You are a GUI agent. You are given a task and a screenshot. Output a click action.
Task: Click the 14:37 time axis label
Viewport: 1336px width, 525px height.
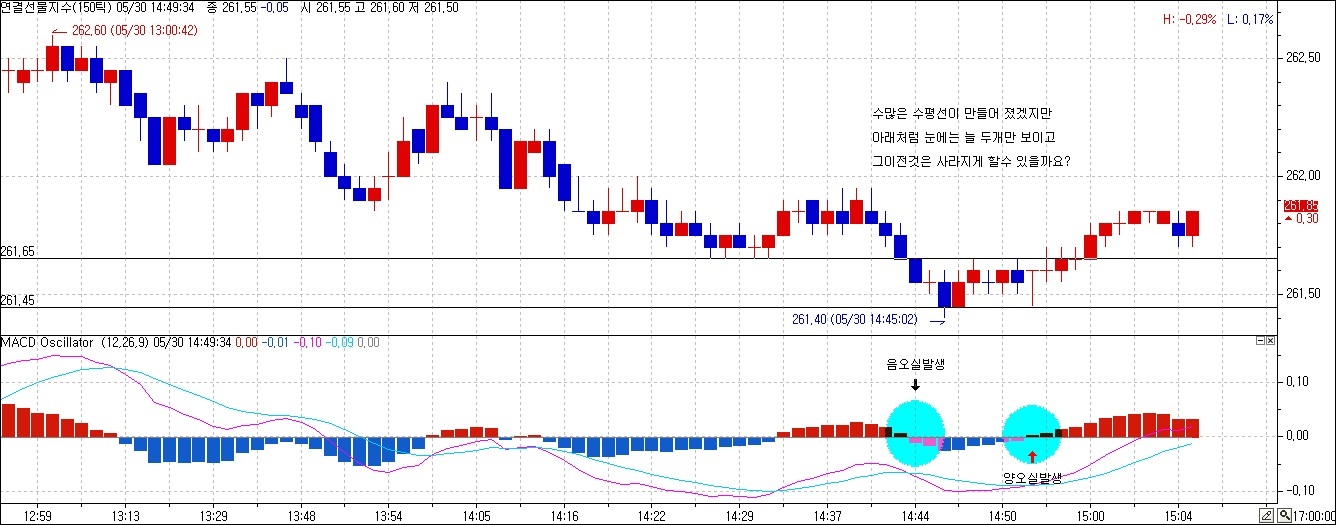827,516
